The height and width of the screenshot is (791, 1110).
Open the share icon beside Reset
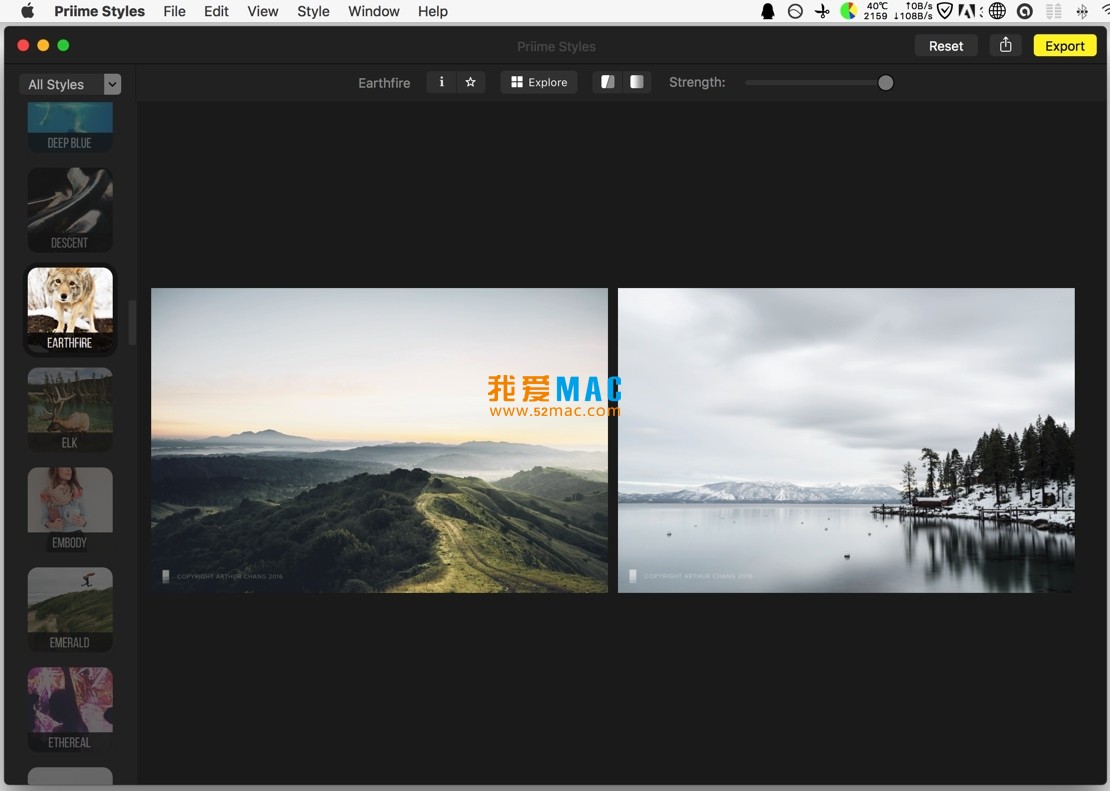pos(1005,46)
